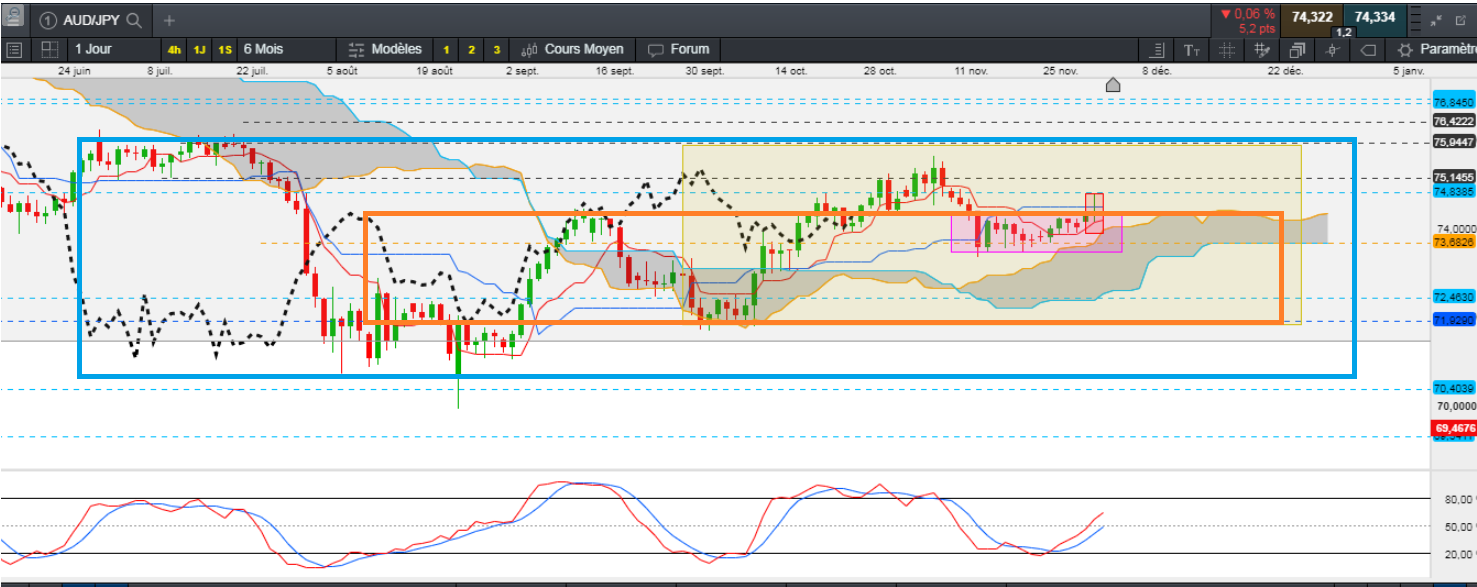1477x587 pixels.
Task: Load model preset 2
Action: coord(472,50)
